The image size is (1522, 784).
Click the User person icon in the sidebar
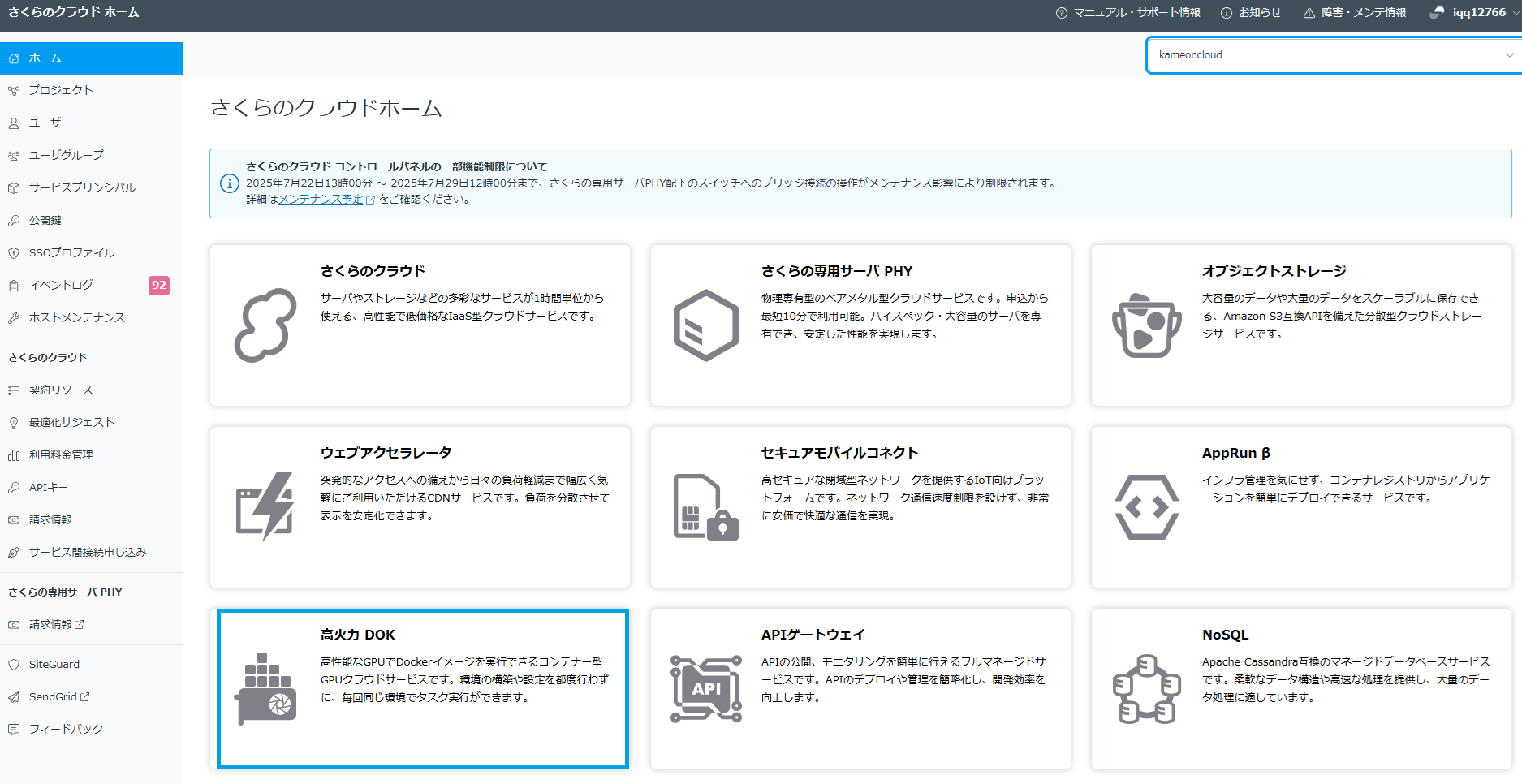click(14, 123)
